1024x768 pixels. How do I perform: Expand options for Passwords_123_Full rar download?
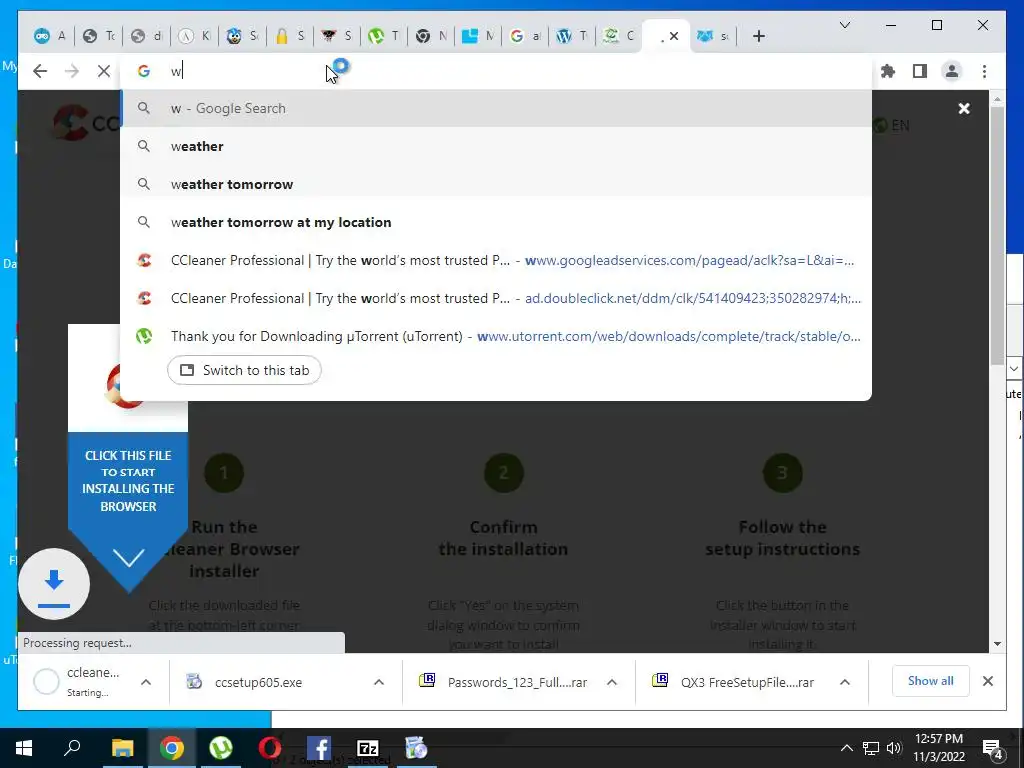[x=612, y=682]
